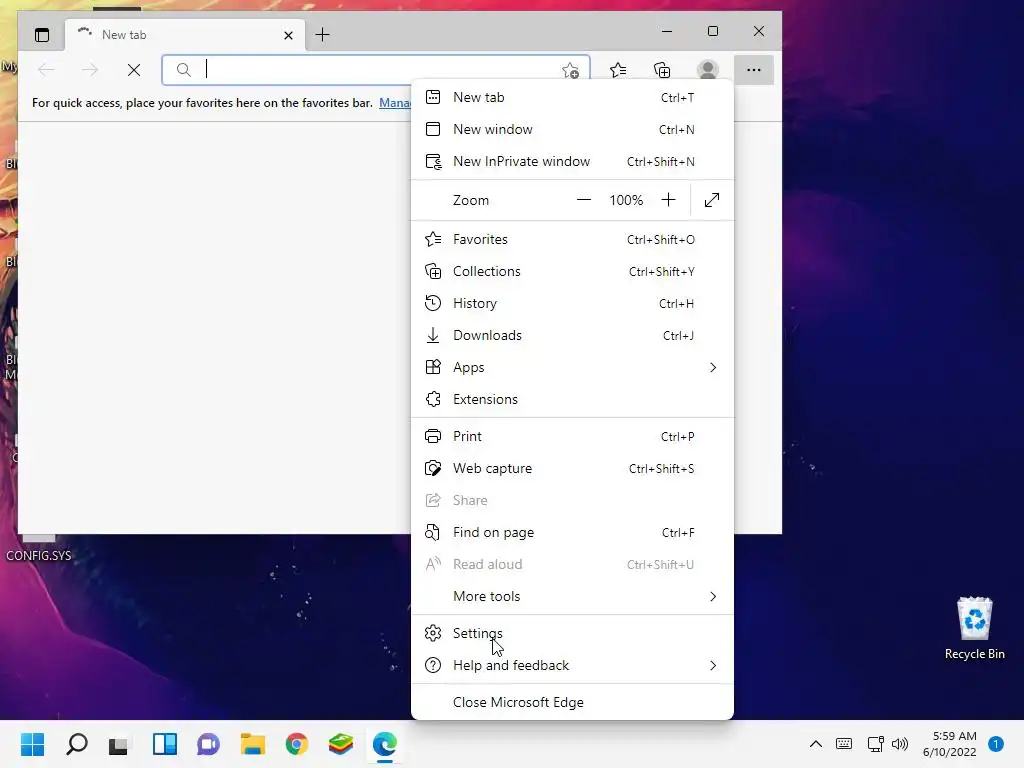Image resolution: width=1024 pixels, height=768 pixels.
Task: Open the clock and date flyout
Action: [950, 744]
